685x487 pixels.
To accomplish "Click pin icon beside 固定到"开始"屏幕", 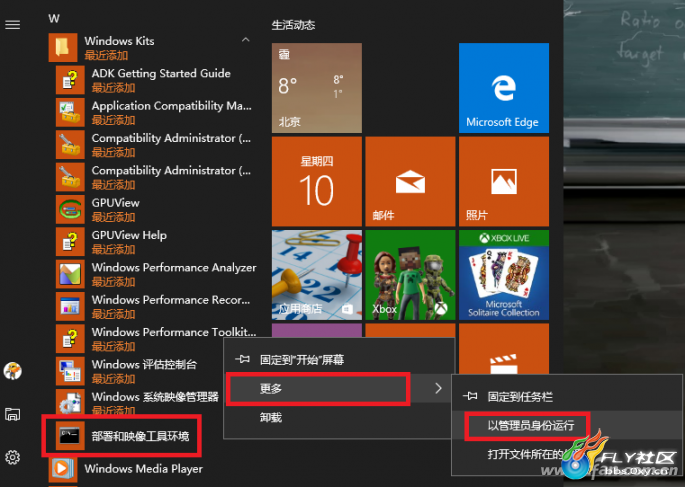I will (242, 359).
